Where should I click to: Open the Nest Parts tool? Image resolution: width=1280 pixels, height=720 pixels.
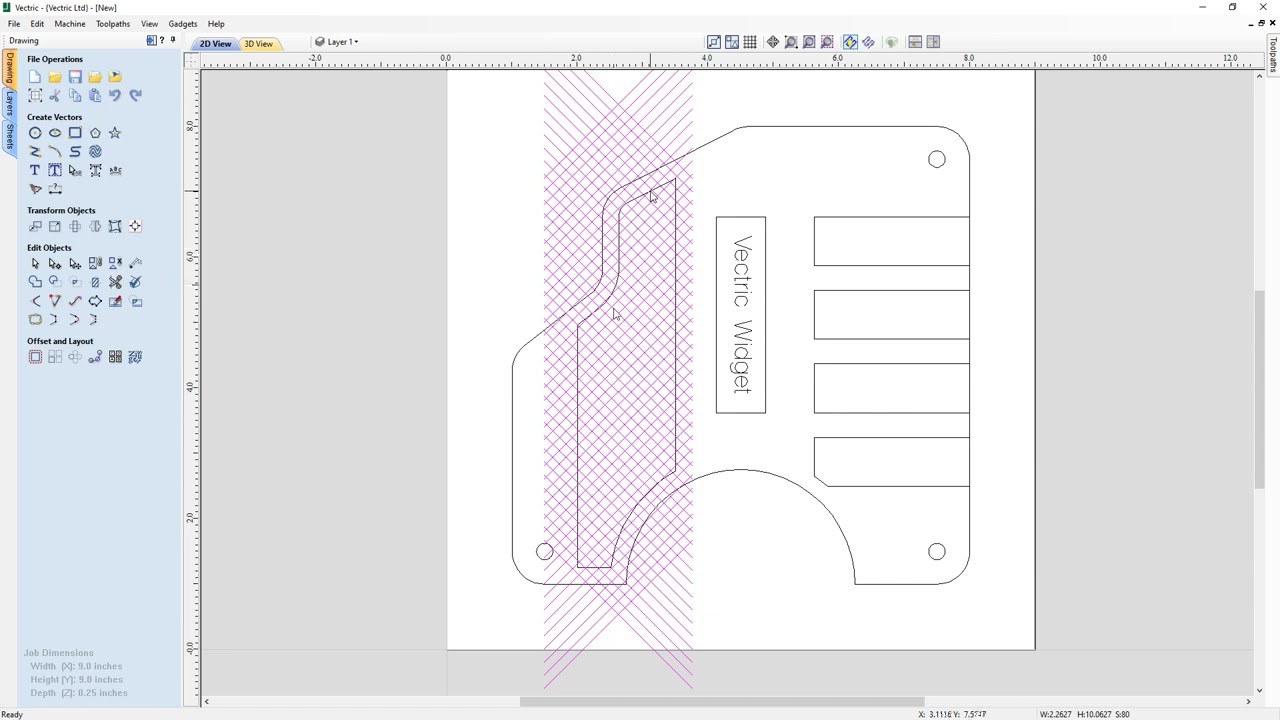point(135,357)
